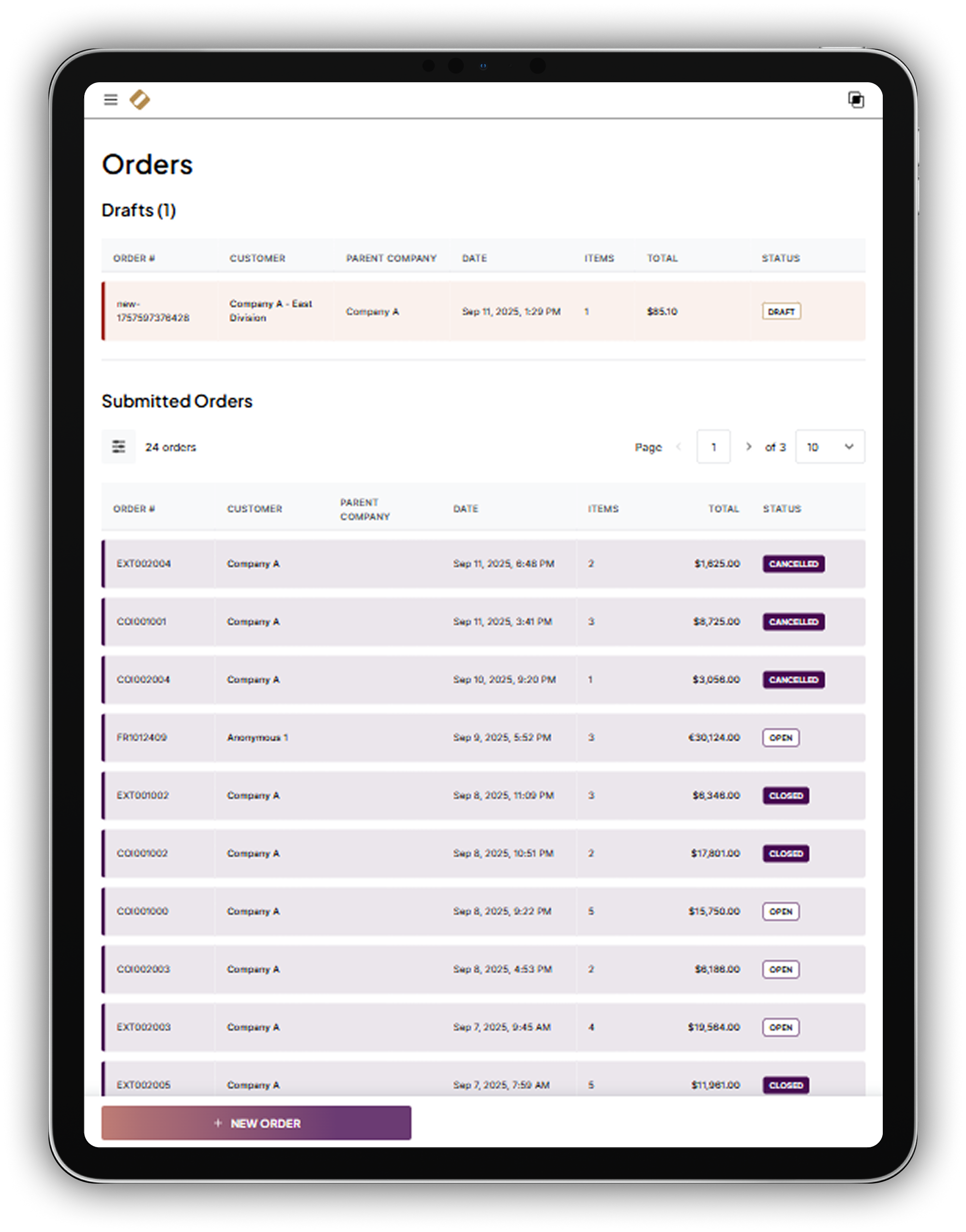Click the gold diamond logo
966x1232 pixels.
click(140, 100)
